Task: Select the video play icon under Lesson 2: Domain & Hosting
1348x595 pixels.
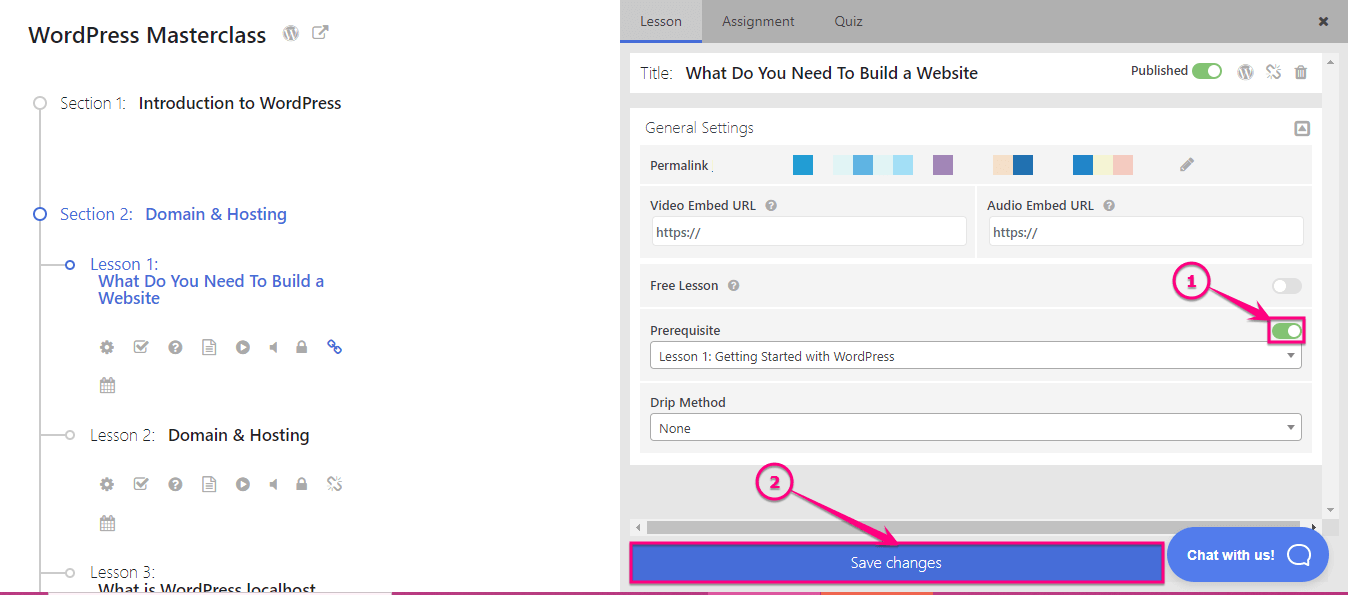Action: [242, 484]
